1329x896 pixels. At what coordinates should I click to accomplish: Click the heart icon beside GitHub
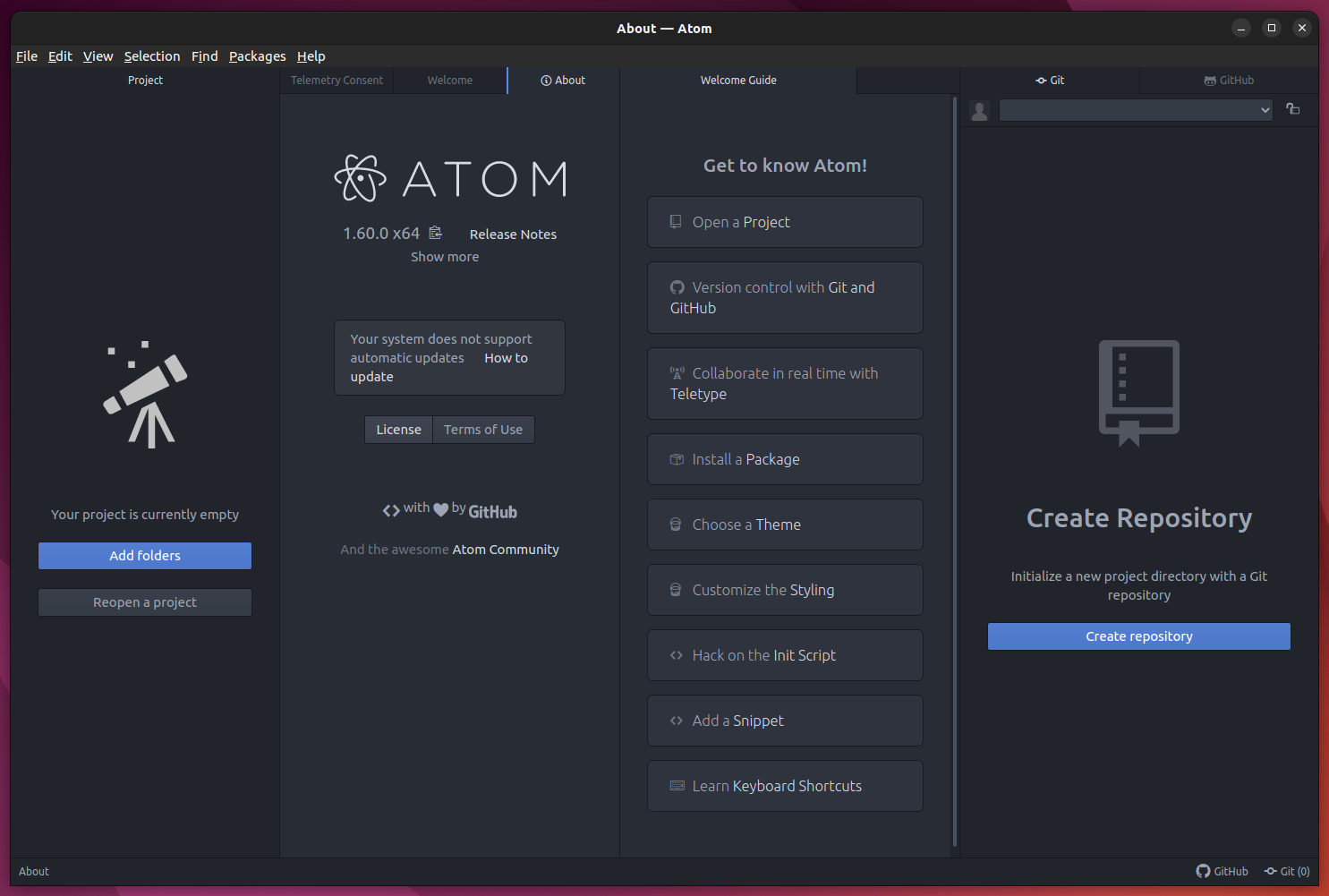(440, 509)
